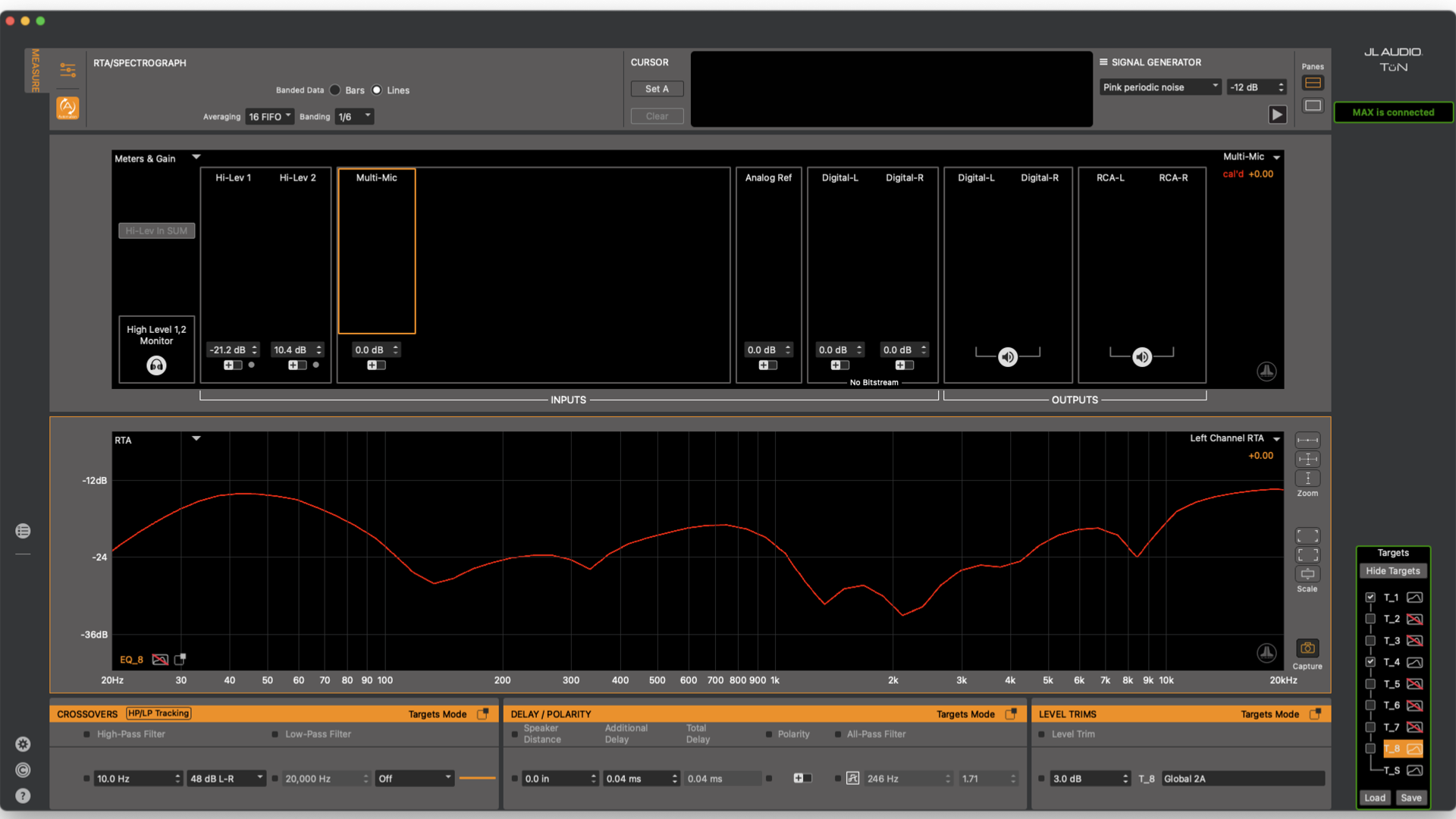Click vertical zoom icon beside RTA graph
The image size is (1456, 819).
(1307, 479)
